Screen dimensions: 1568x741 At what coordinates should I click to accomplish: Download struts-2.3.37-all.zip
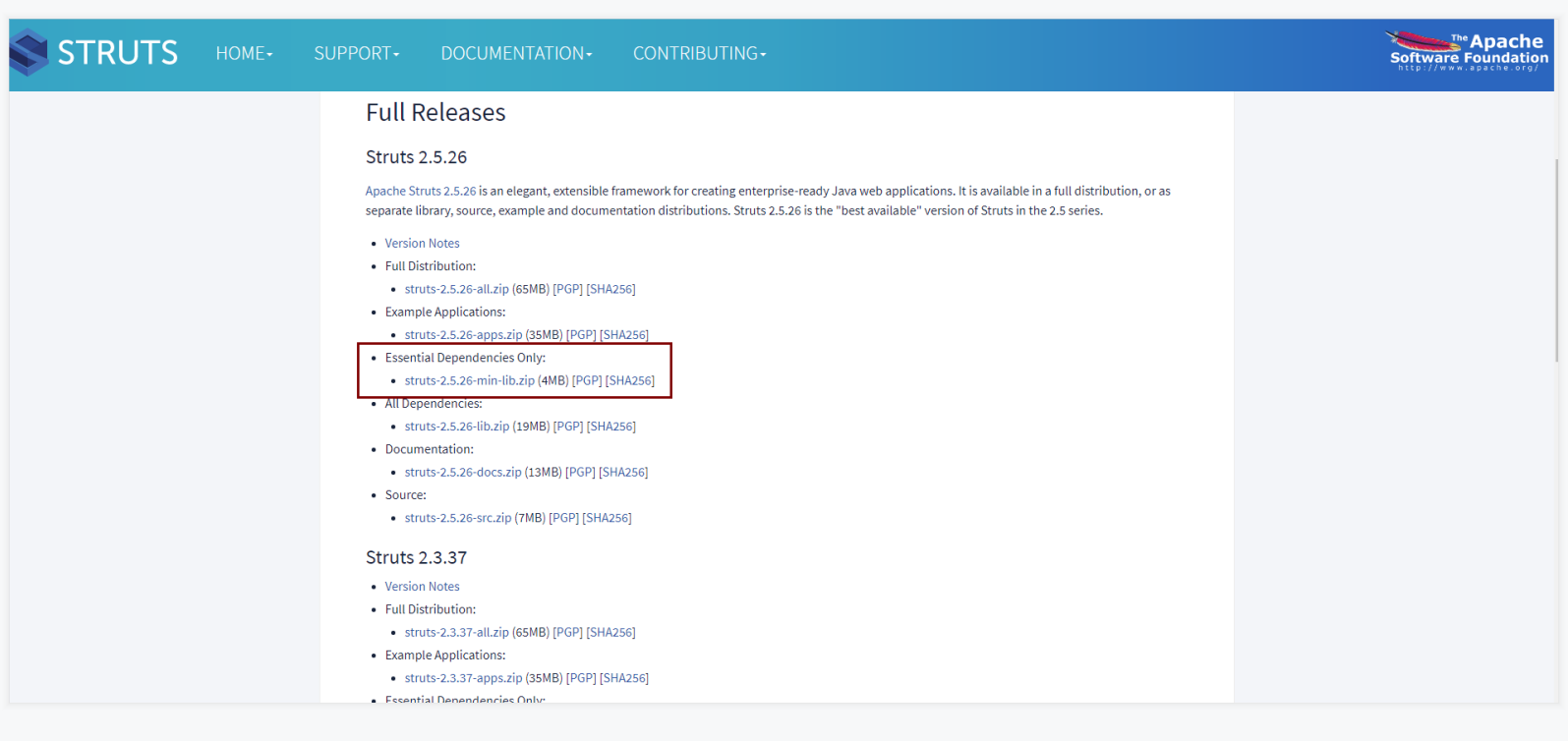[457, 632]
